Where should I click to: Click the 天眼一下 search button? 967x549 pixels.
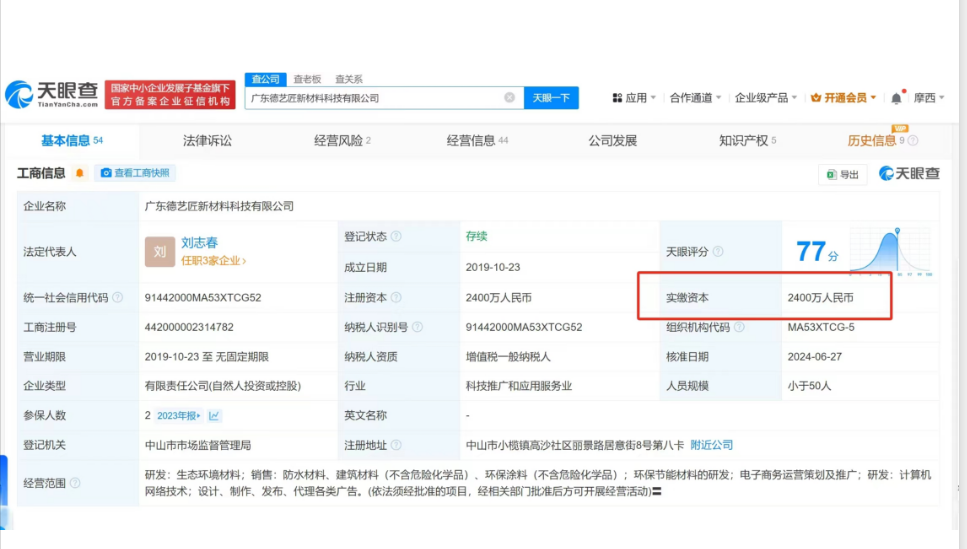[551, 98]
